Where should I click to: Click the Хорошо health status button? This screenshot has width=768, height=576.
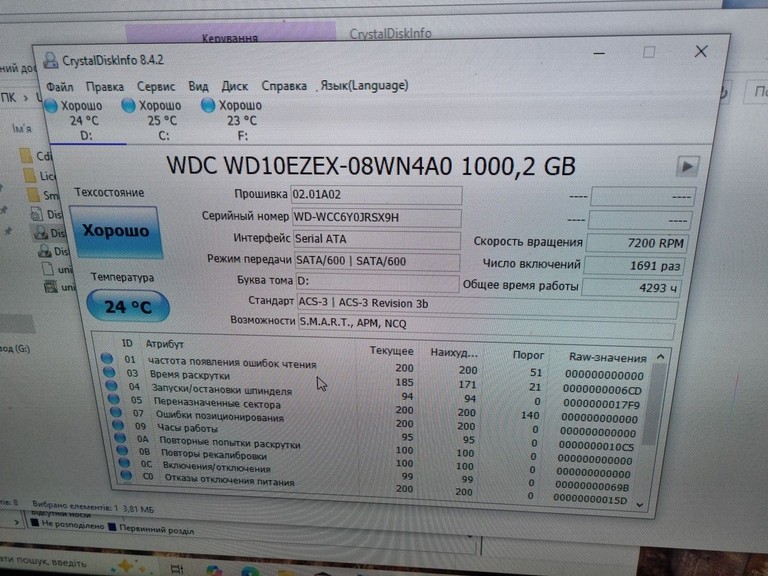click(x=116, y=232)
